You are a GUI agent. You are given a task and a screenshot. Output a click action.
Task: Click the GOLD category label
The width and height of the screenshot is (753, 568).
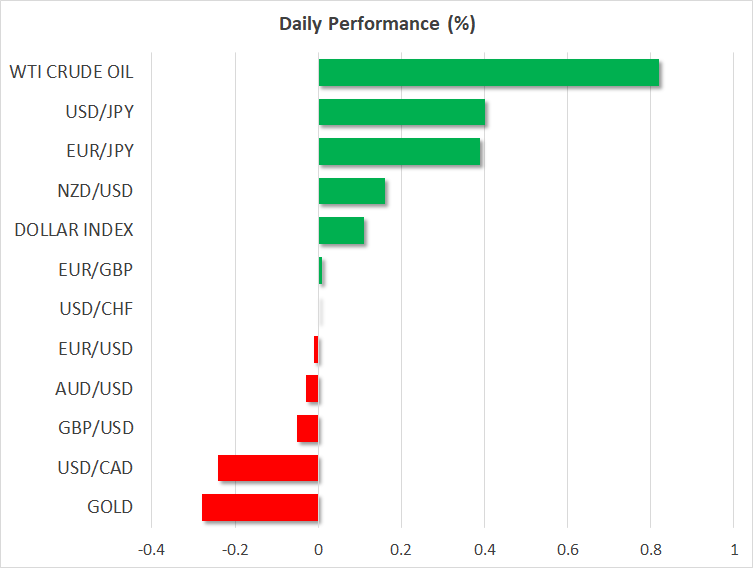point(109,507)
